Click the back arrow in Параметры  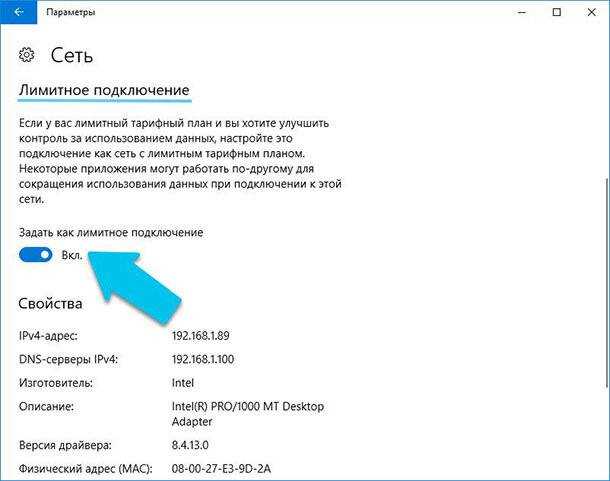[x=18, y=12]
